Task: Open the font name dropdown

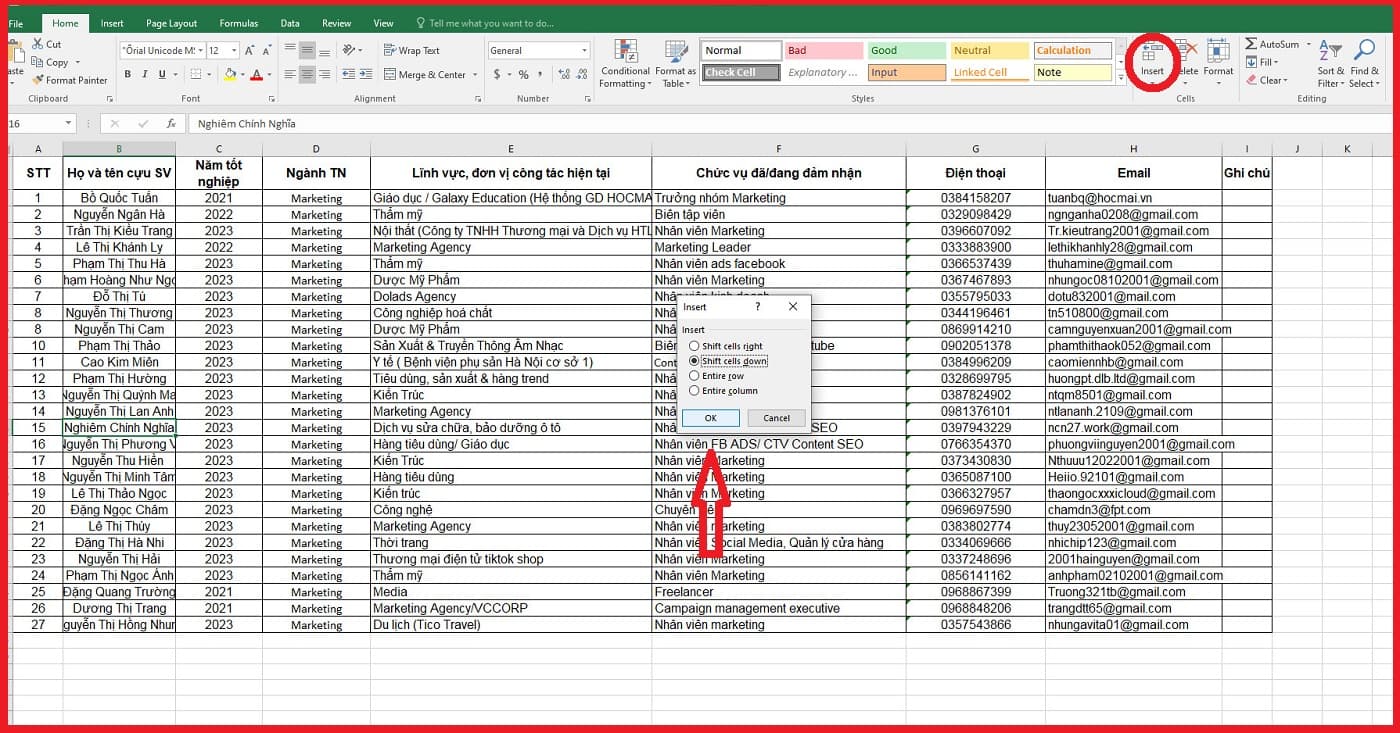Action: click(201, 50)
